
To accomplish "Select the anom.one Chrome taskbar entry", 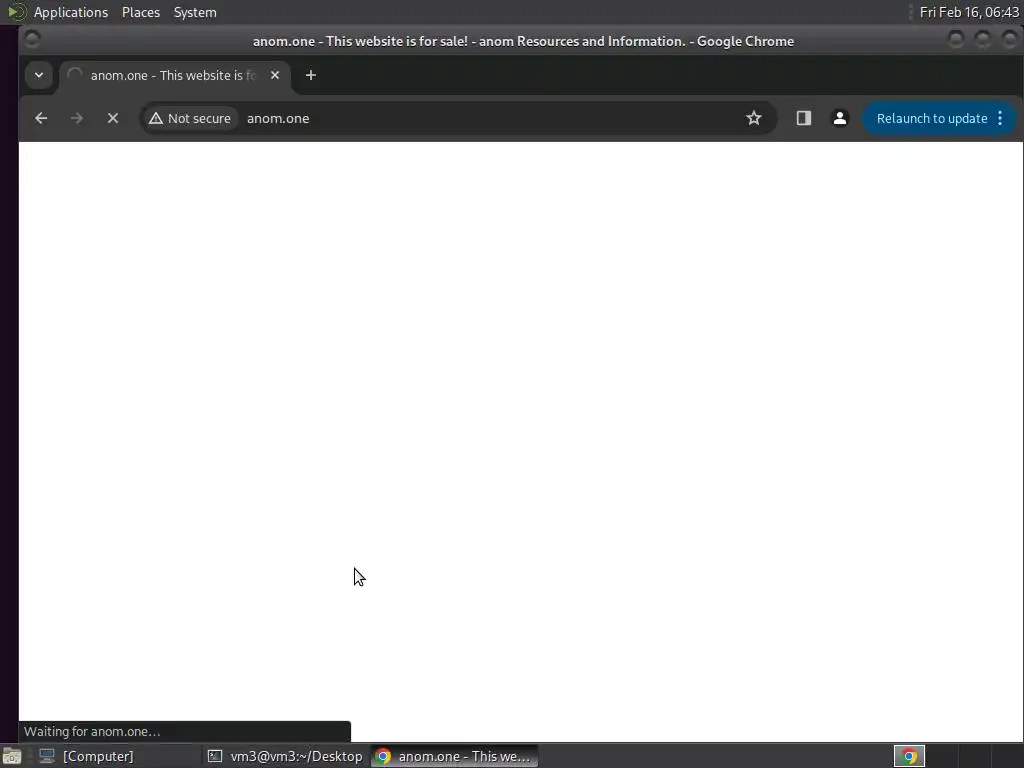I will tap(455, 756).
